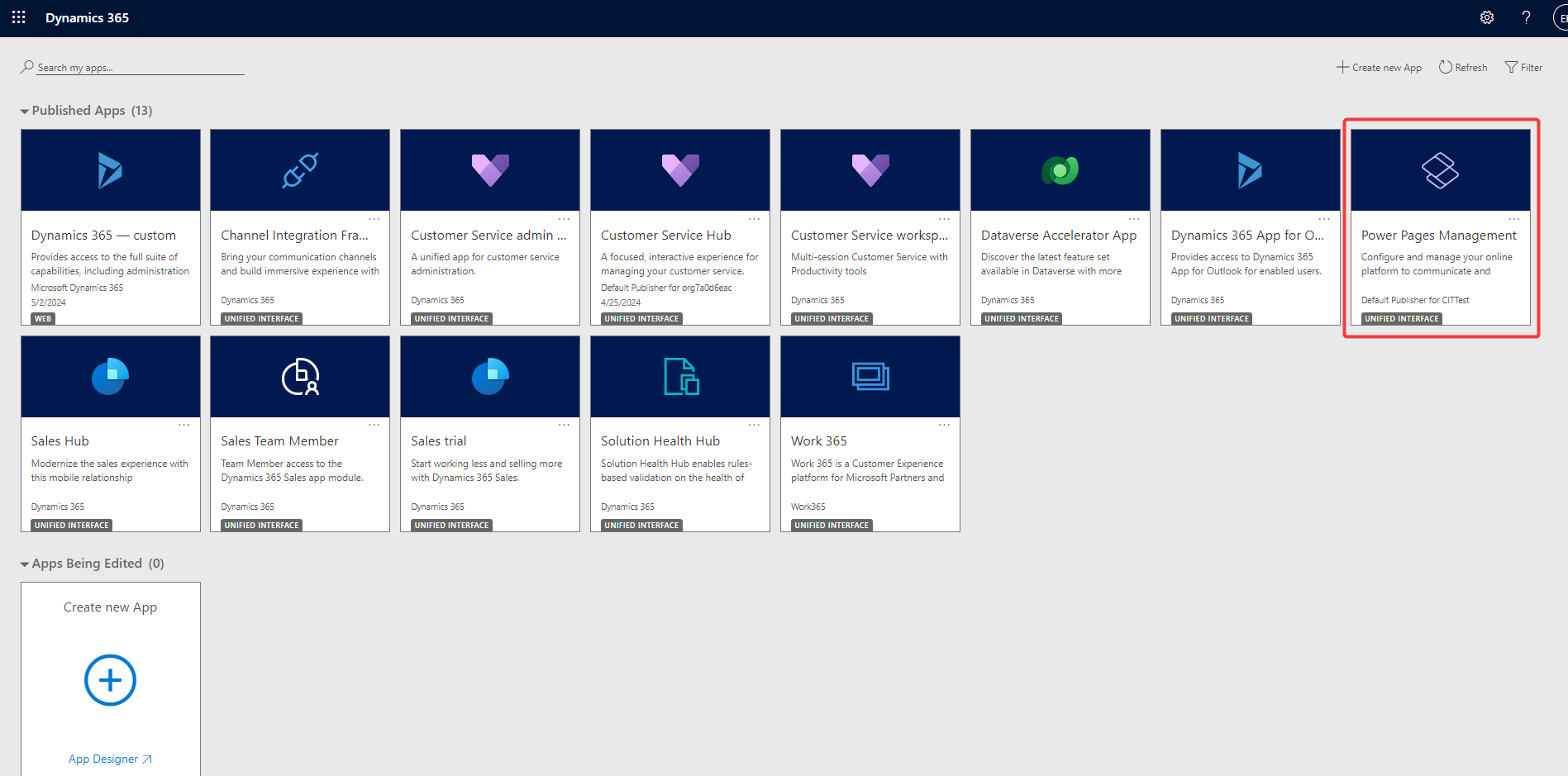Open more options for Customer Service admin
This screenshot has width=1568, height=776.
click(564, 219)
